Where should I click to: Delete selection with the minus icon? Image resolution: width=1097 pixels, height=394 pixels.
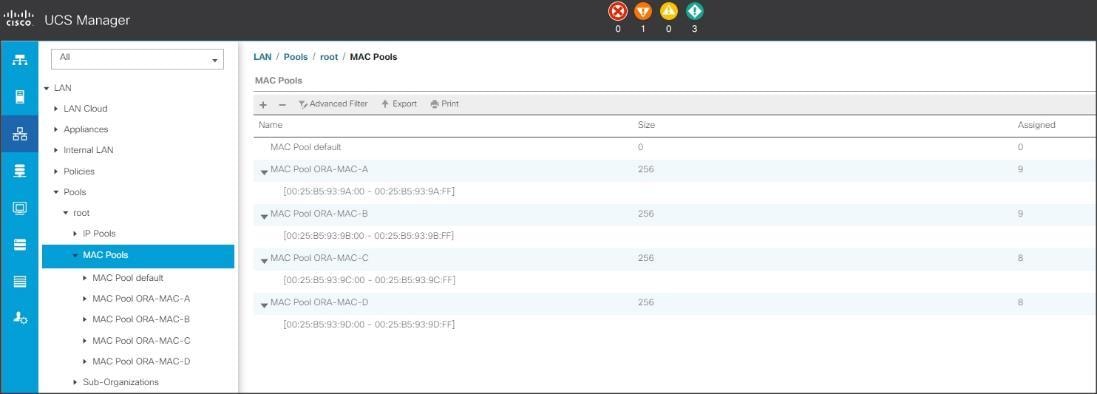pyautogui.click(x=282, y=104)
